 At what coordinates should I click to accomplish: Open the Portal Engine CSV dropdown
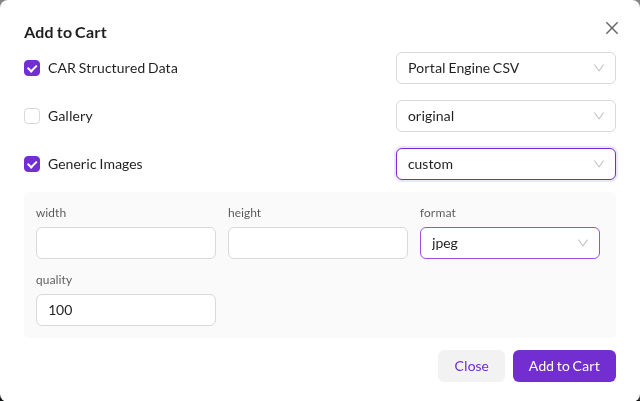coord(506,68)
